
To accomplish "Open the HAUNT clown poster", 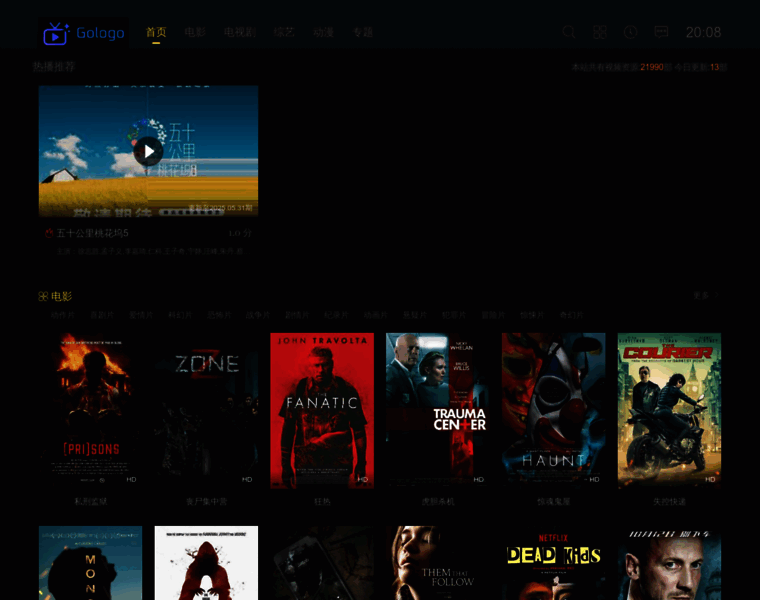I will click(554, 411).
